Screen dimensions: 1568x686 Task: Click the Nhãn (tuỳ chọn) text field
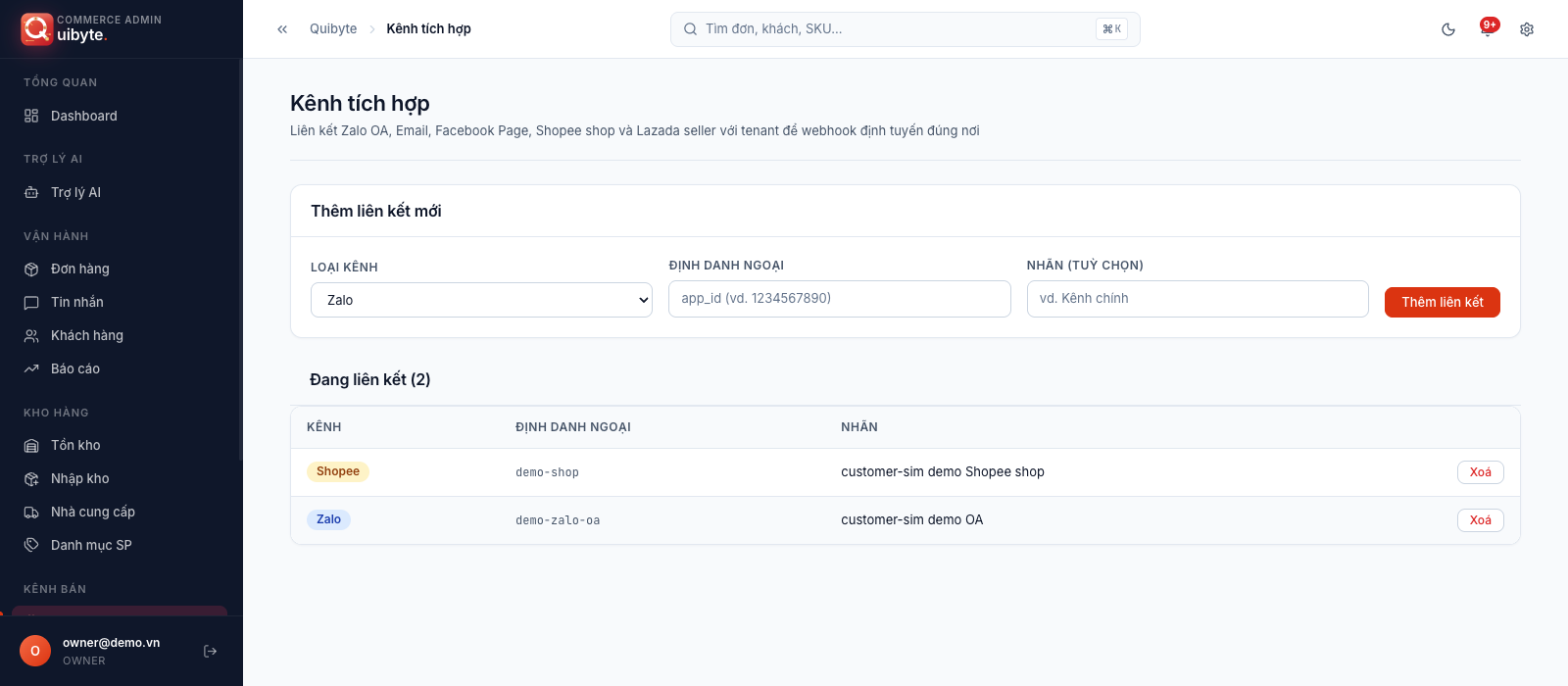[1198, 299]
